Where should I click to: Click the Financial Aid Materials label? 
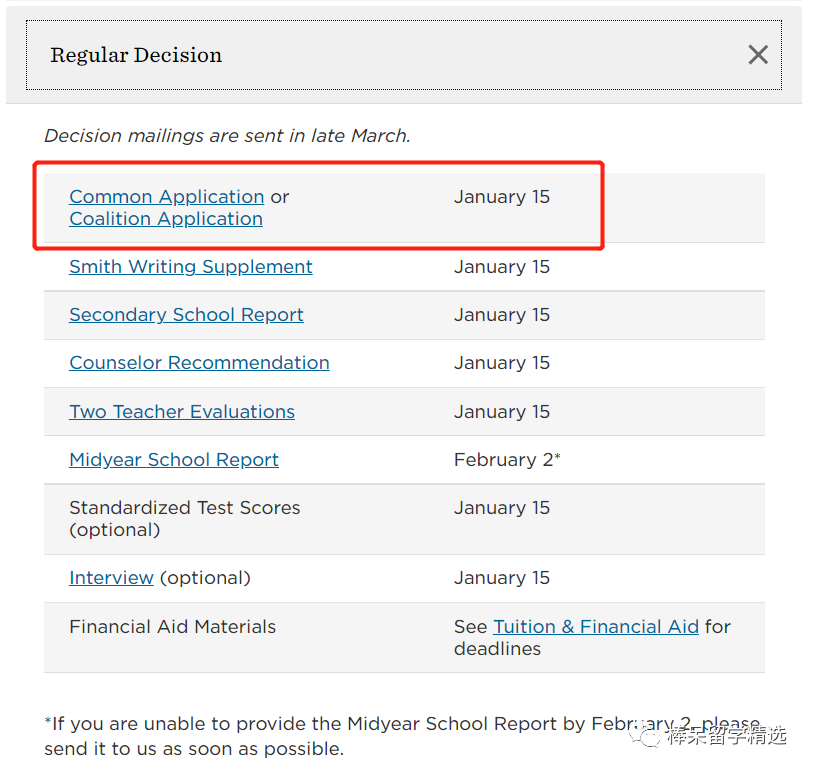[x=173, y=627]
